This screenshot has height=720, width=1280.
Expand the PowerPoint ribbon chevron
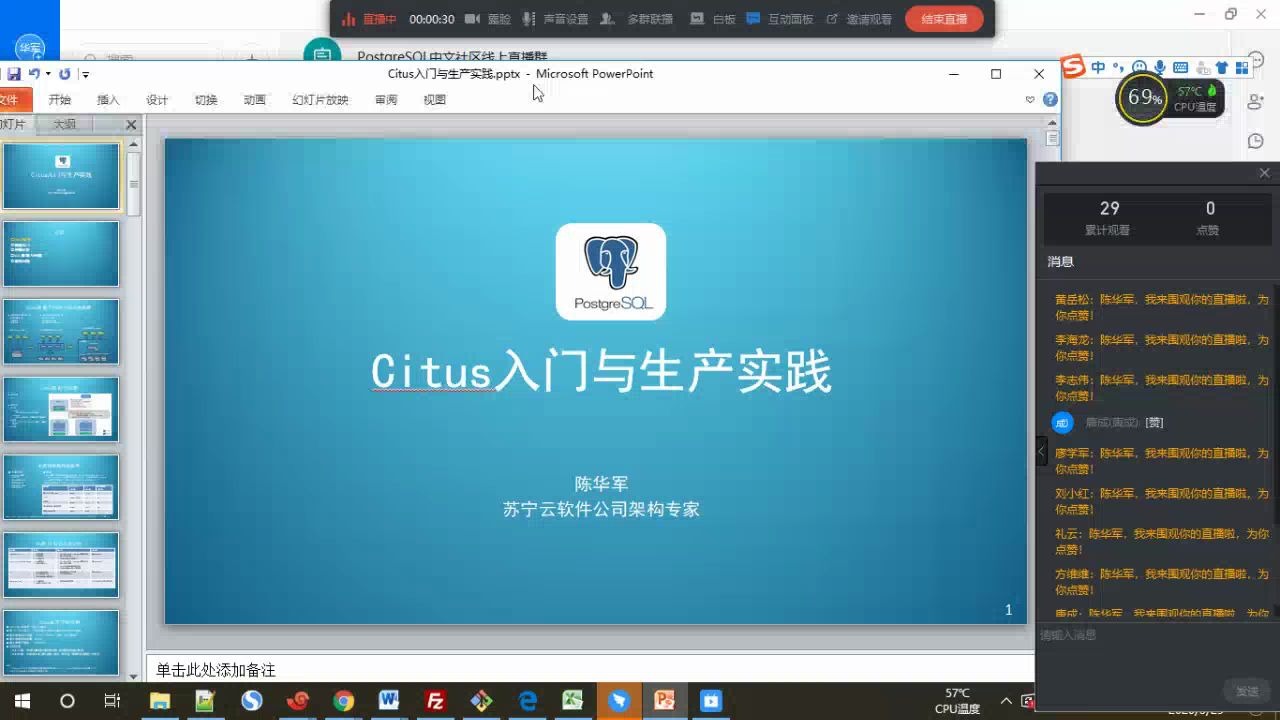point(1030,100)
